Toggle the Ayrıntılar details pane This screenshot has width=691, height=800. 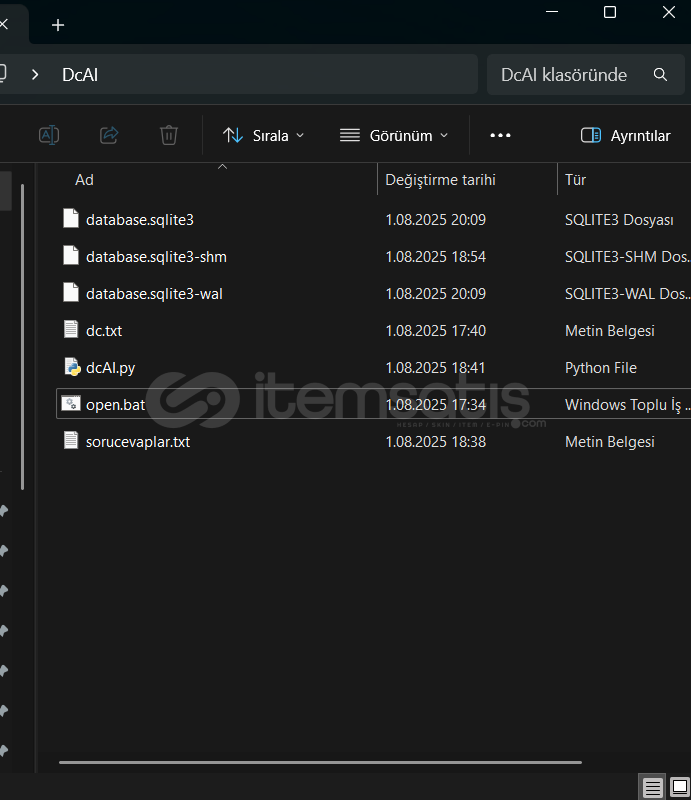coord(626,136)
